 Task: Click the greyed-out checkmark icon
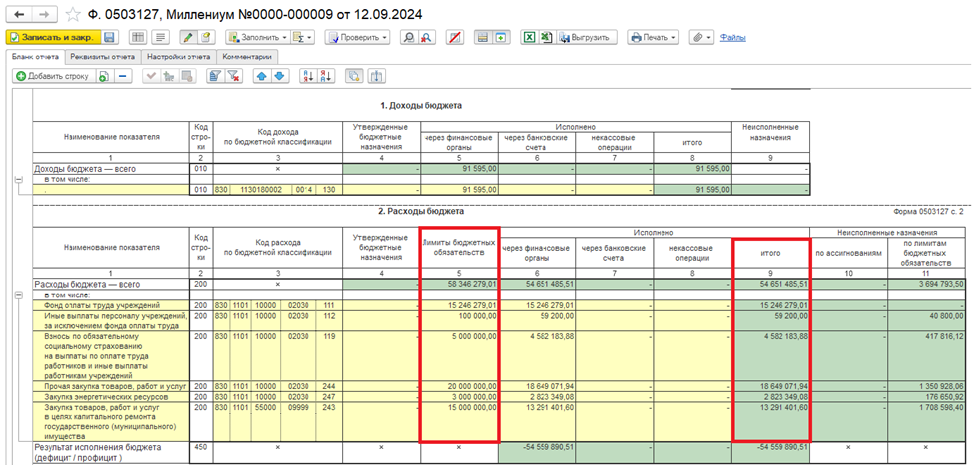pyautogui.click(x=150, y=76)
